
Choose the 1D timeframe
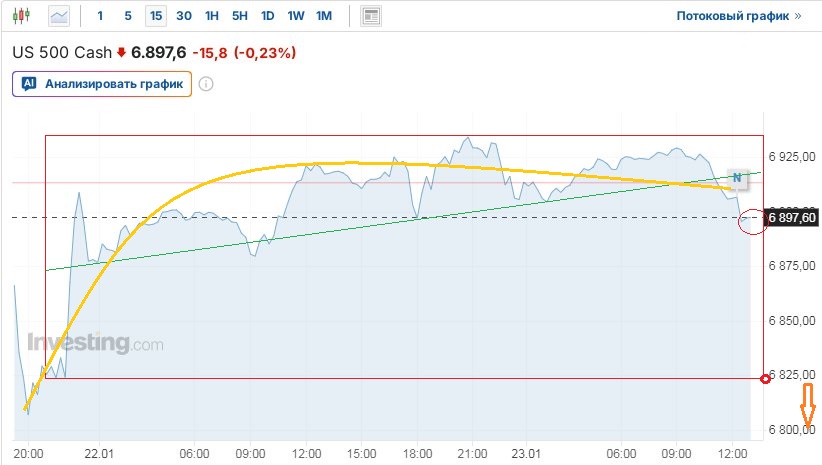[268, 16]
